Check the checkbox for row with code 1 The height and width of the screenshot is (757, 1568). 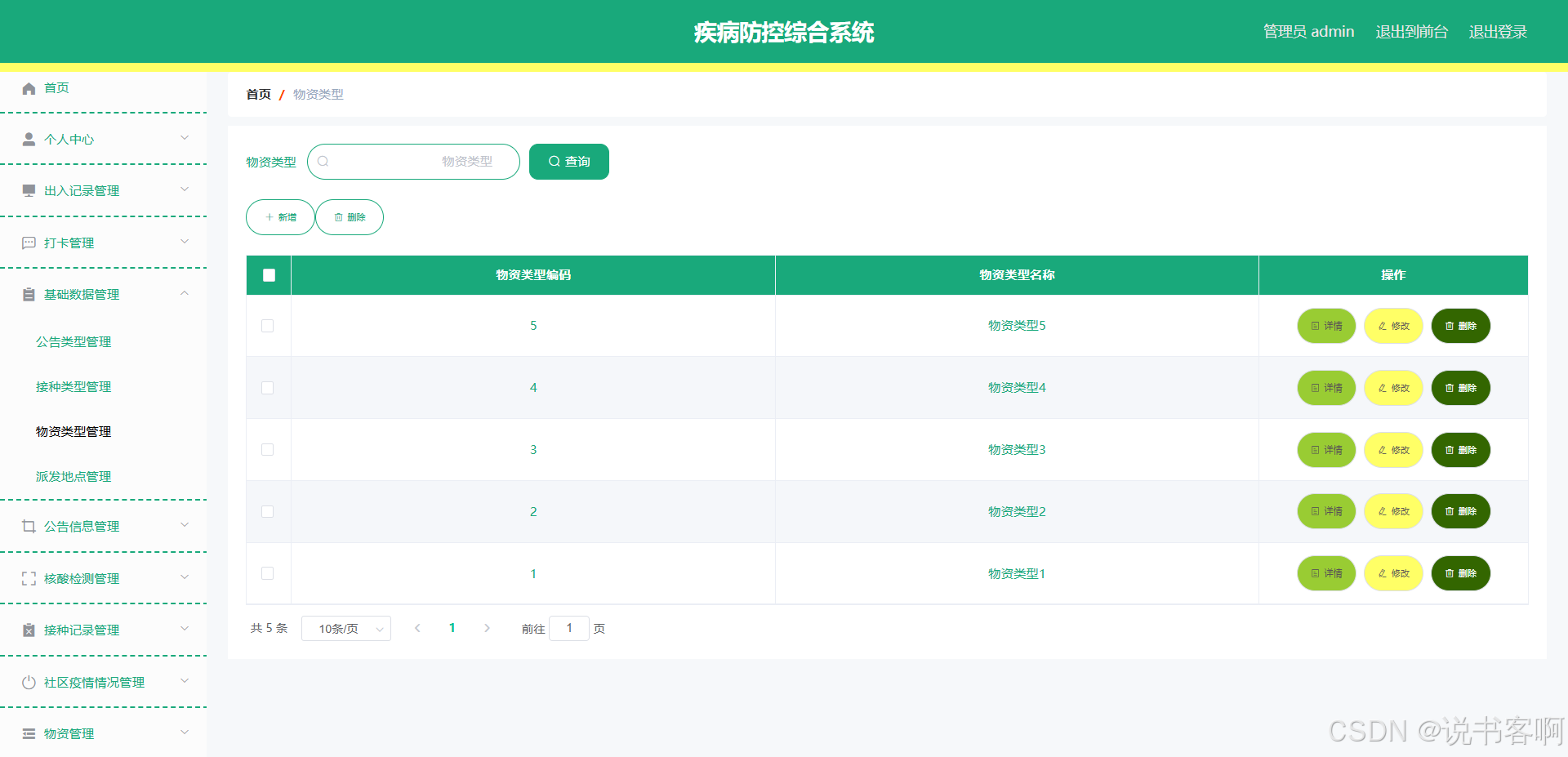pyautogui.click(x=267, y=573)
